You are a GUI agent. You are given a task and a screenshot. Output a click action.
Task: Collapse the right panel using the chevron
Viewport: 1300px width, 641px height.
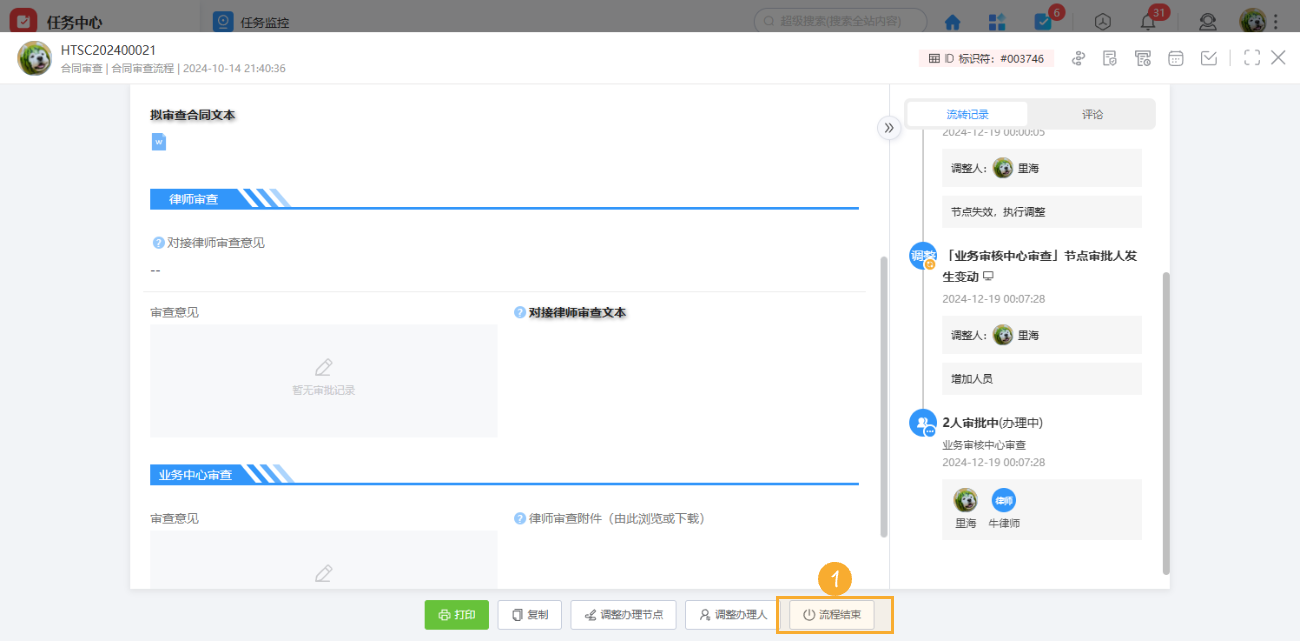[x=889, y=128]
